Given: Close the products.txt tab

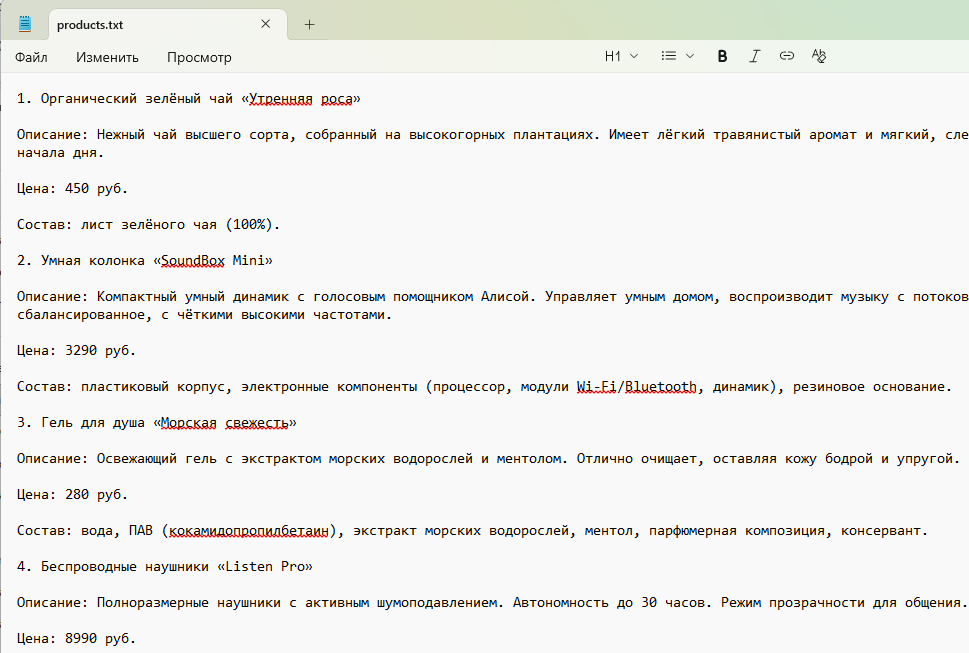Looking at the screenshot, I should click(265, 23).
